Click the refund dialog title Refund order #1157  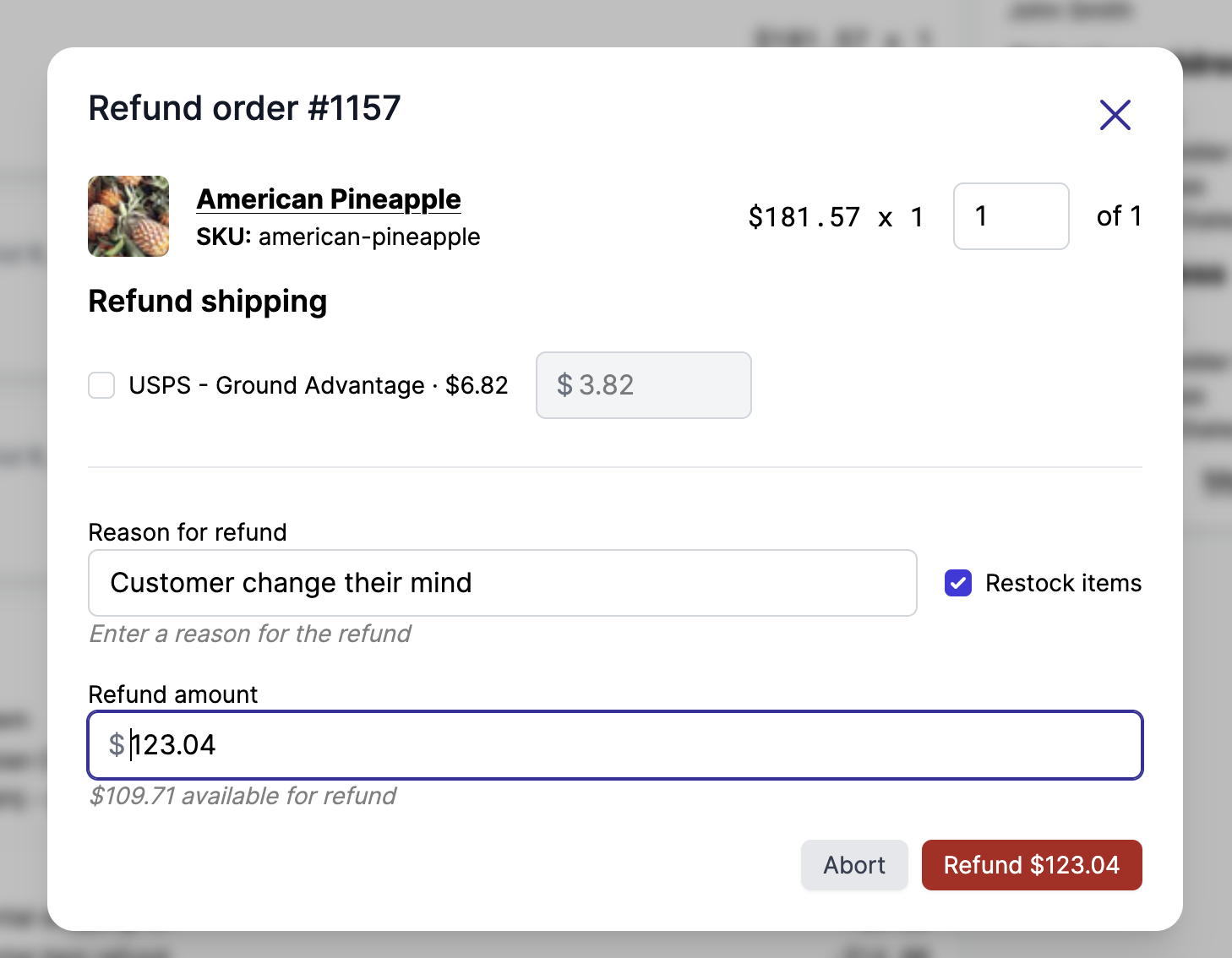click(x=245, y=108)
